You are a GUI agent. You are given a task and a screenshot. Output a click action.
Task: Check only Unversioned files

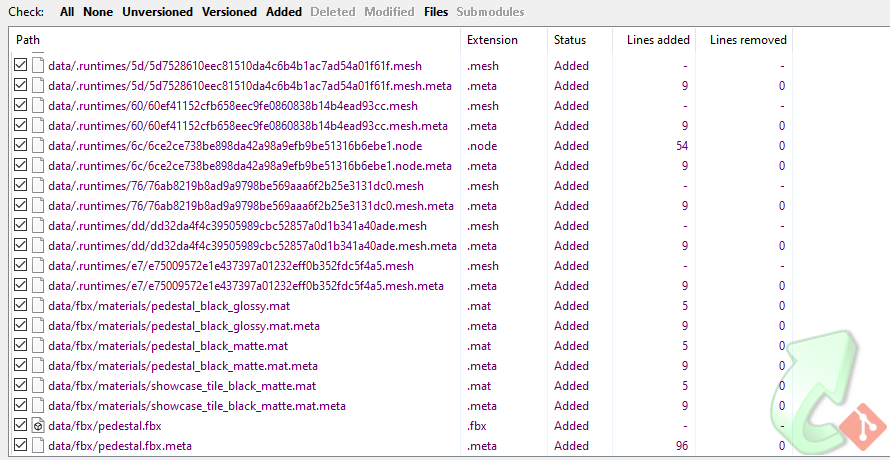pos(157,11)
